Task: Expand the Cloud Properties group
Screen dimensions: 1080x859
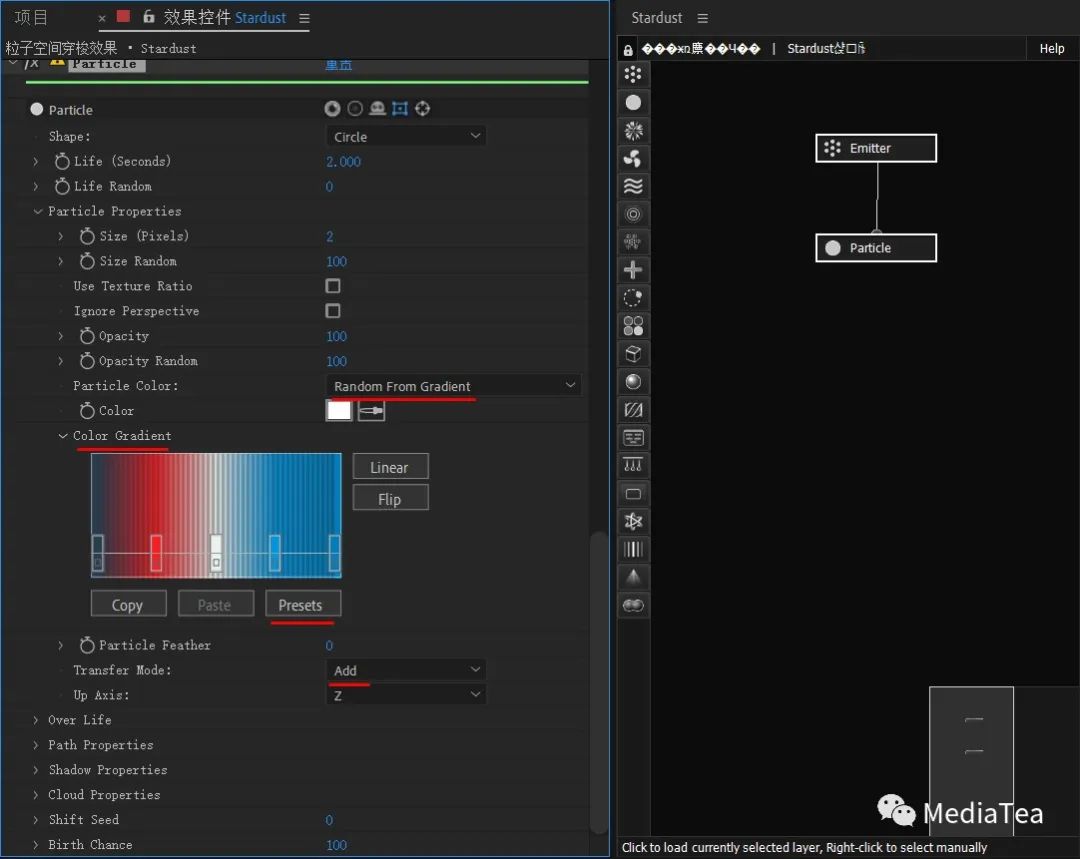Action: pyautogui.click(x=36, y=795)
